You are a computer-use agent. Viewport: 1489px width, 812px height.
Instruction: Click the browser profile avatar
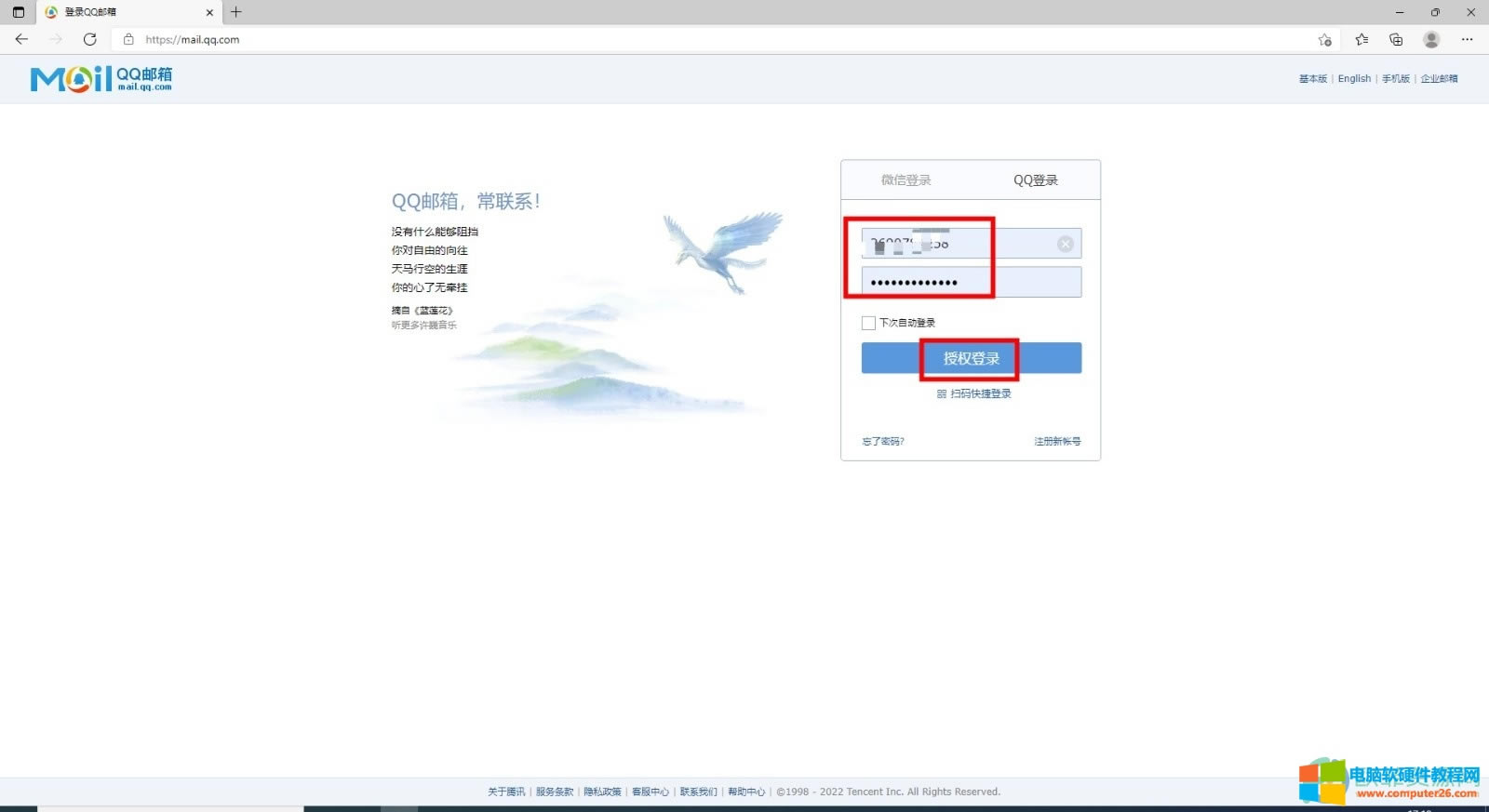(1431, 39)
